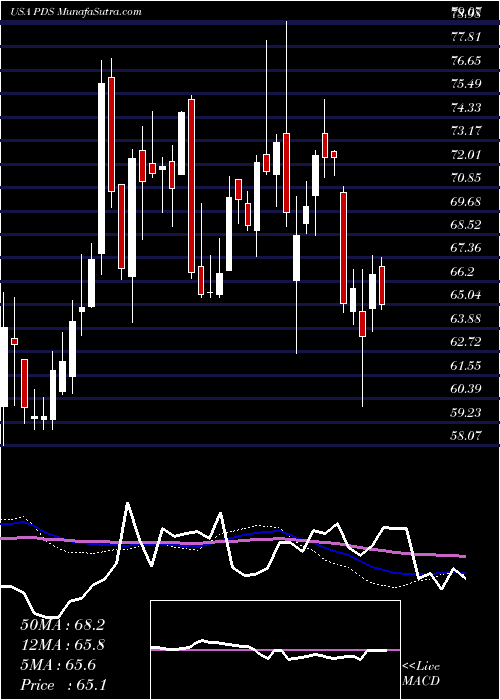Select the 67.36 axis label

[x=466, y=248]
